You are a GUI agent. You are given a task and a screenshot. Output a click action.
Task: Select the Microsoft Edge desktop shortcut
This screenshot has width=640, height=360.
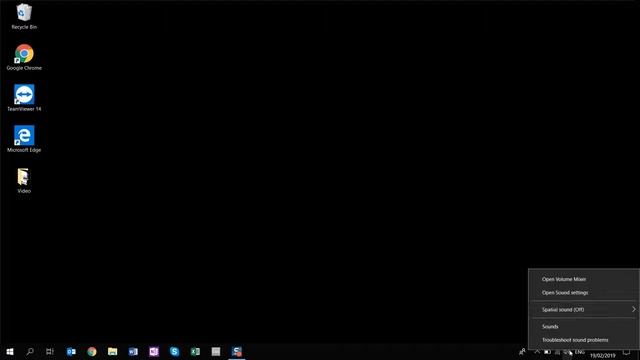pyautogui.click(x=24, y=139)
